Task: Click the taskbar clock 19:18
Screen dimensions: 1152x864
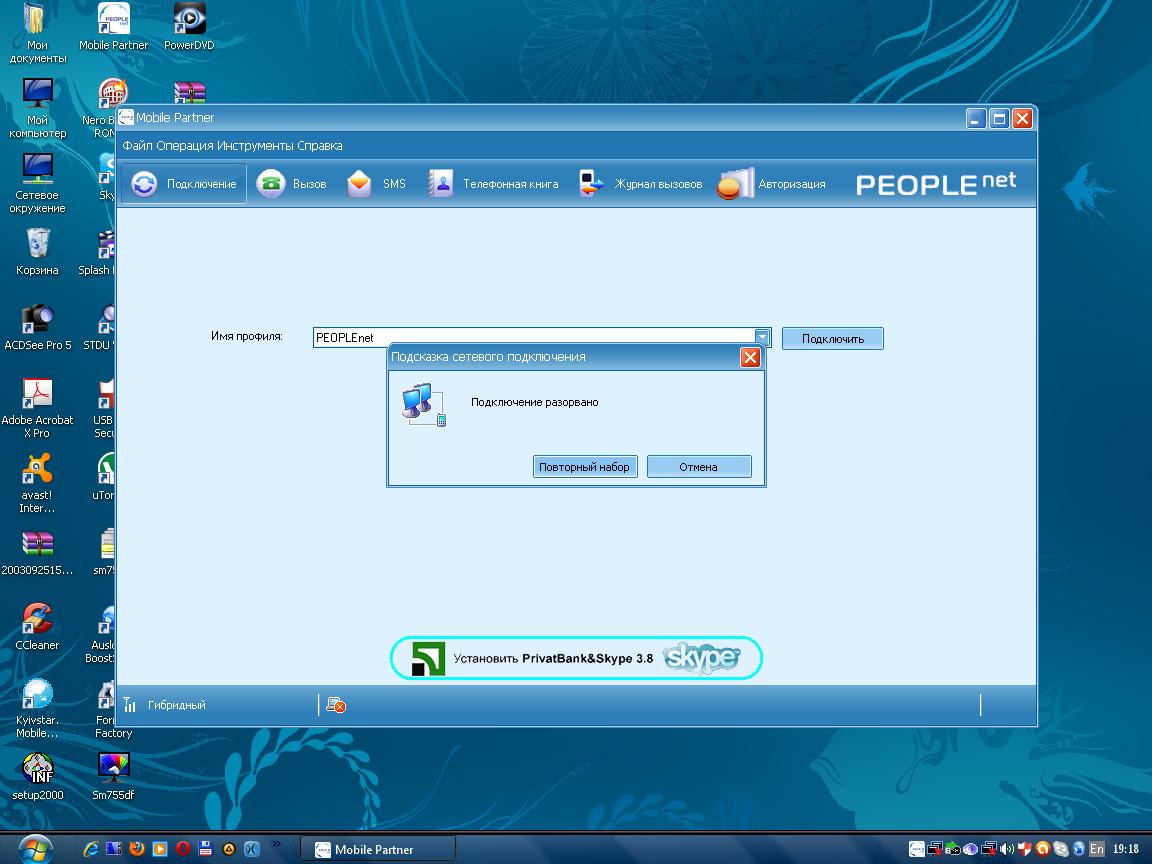Action: 1126,849
